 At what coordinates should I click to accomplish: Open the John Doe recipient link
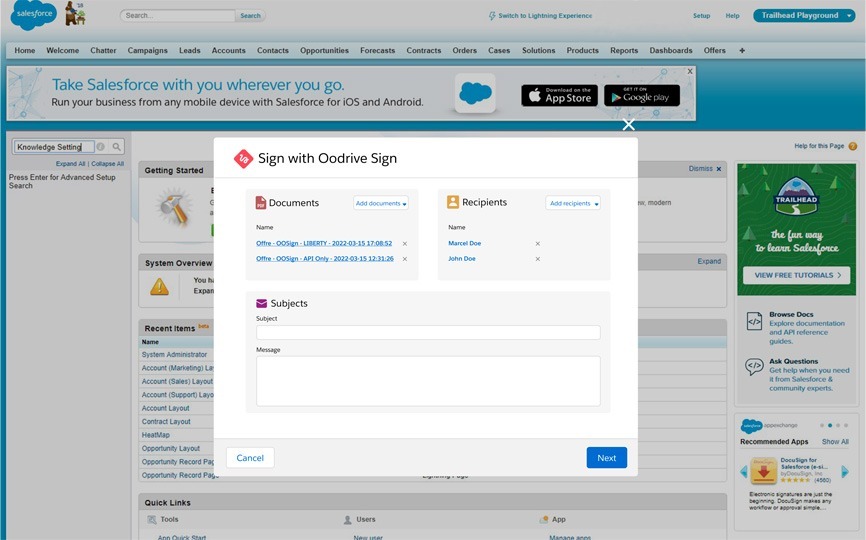pyautogui.click(x=462, y=259)
